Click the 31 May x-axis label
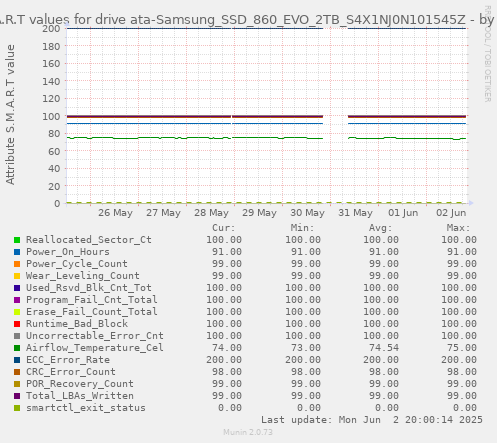Image resolution: width=497 pixels, height=443 pixels. pyautogui.click(x=355, y=213)
